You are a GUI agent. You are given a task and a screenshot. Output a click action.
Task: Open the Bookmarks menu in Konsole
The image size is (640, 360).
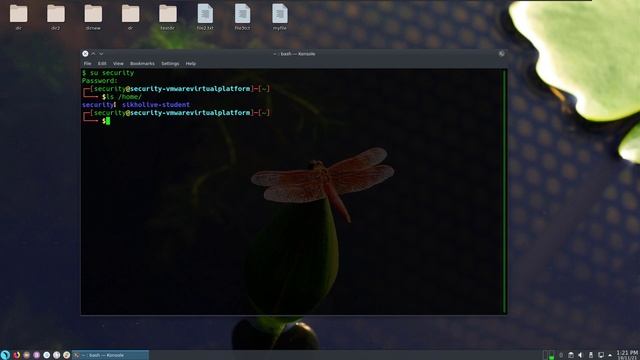(x=142, y=64)
